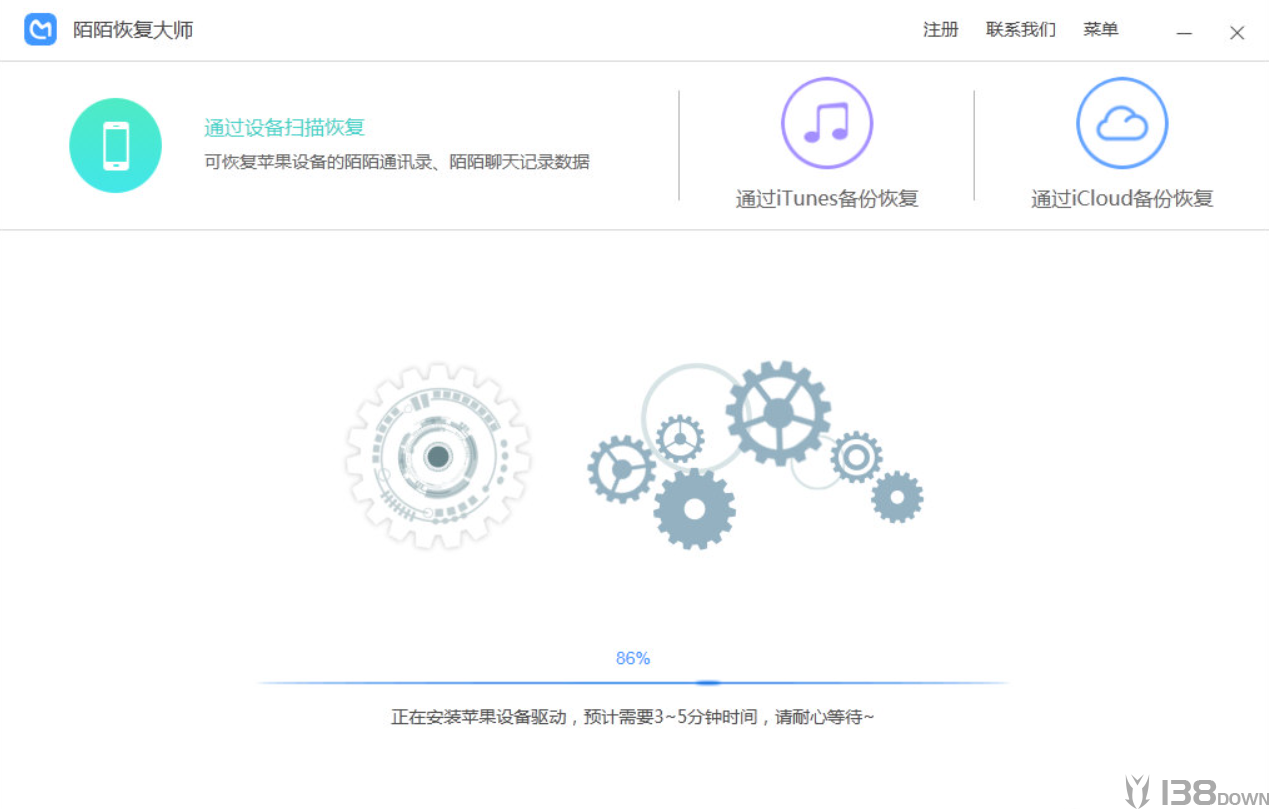Click the purple iTunes music note icon

point(827,123)
